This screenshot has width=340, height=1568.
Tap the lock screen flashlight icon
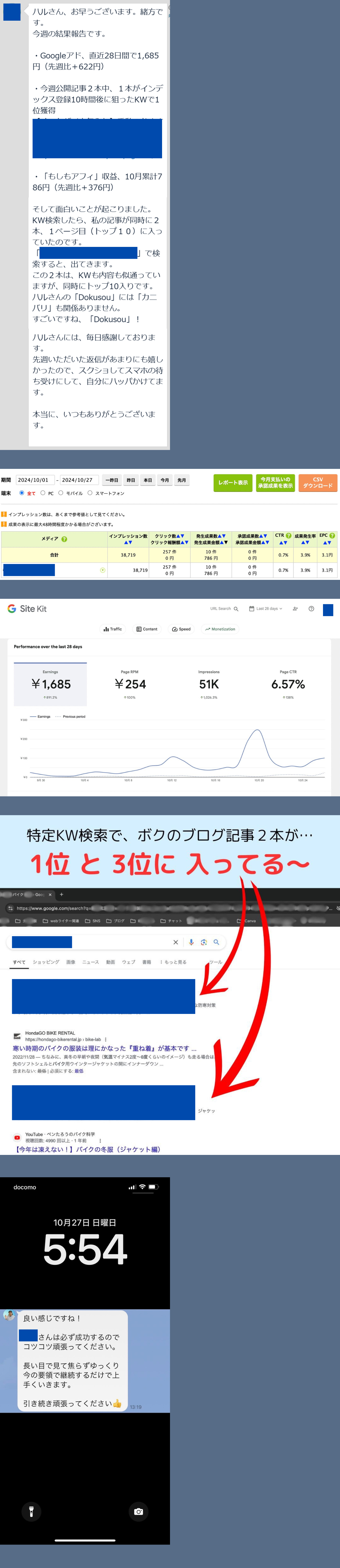[x=31, y=1511]
